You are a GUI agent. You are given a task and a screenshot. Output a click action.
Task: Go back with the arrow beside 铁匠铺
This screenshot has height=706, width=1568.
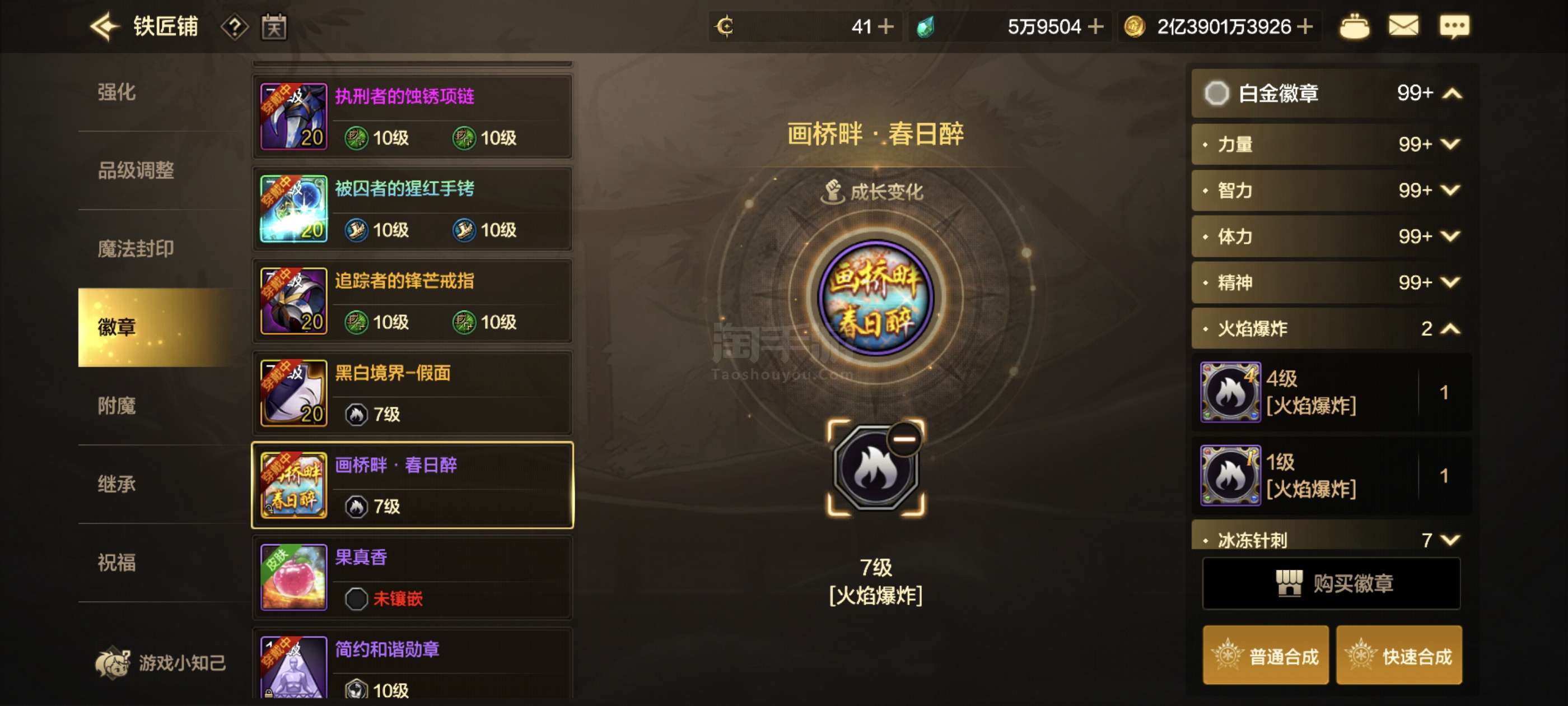105,27
